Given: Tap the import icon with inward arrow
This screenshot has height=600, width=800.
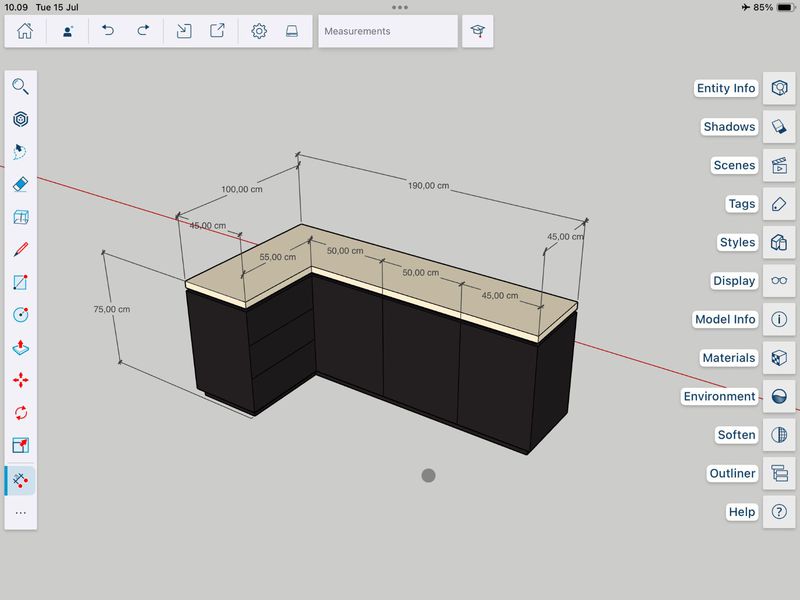Looking at the screenshot, I should [x=184, y=31].
